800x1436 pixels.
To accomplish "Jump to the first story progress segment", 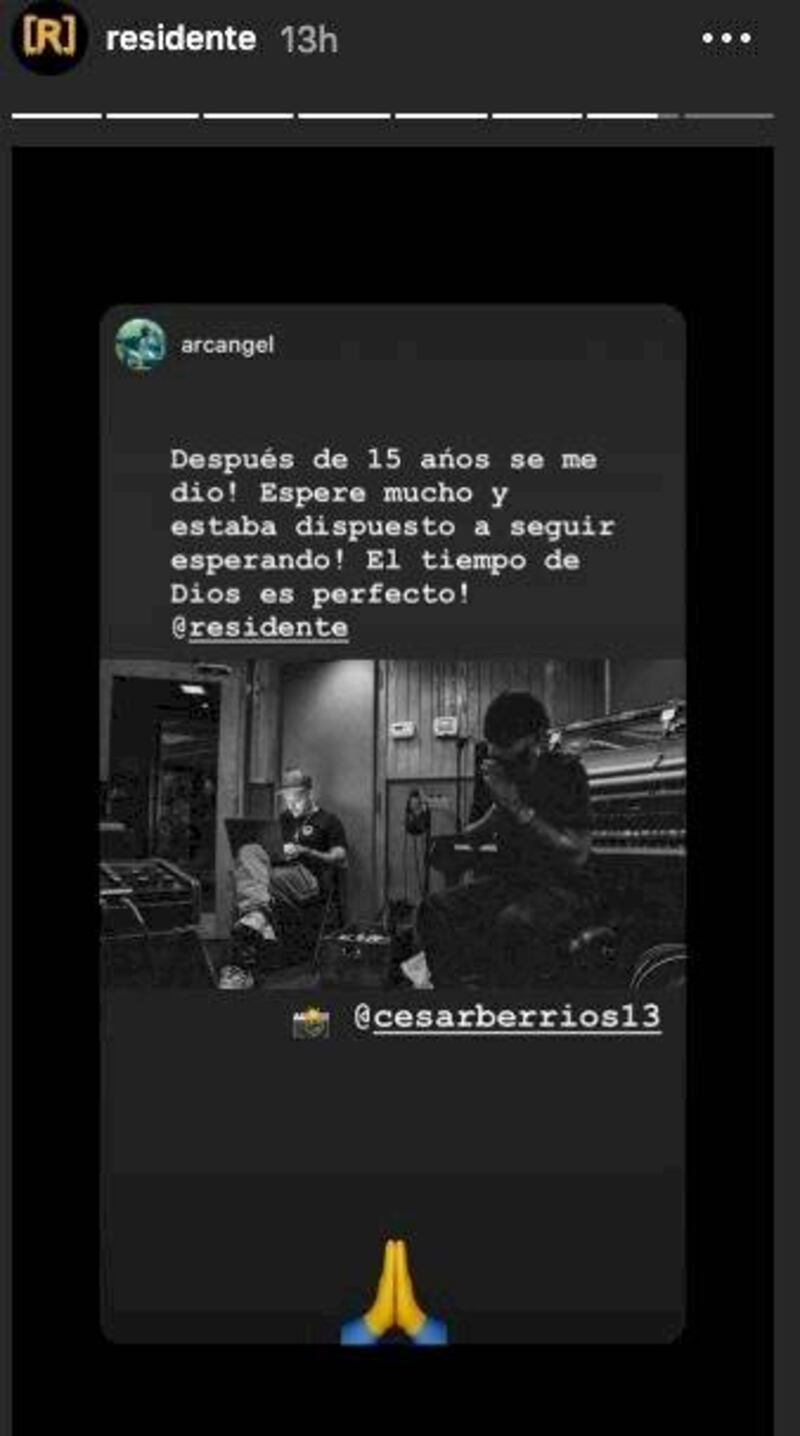I will point(57,116).
